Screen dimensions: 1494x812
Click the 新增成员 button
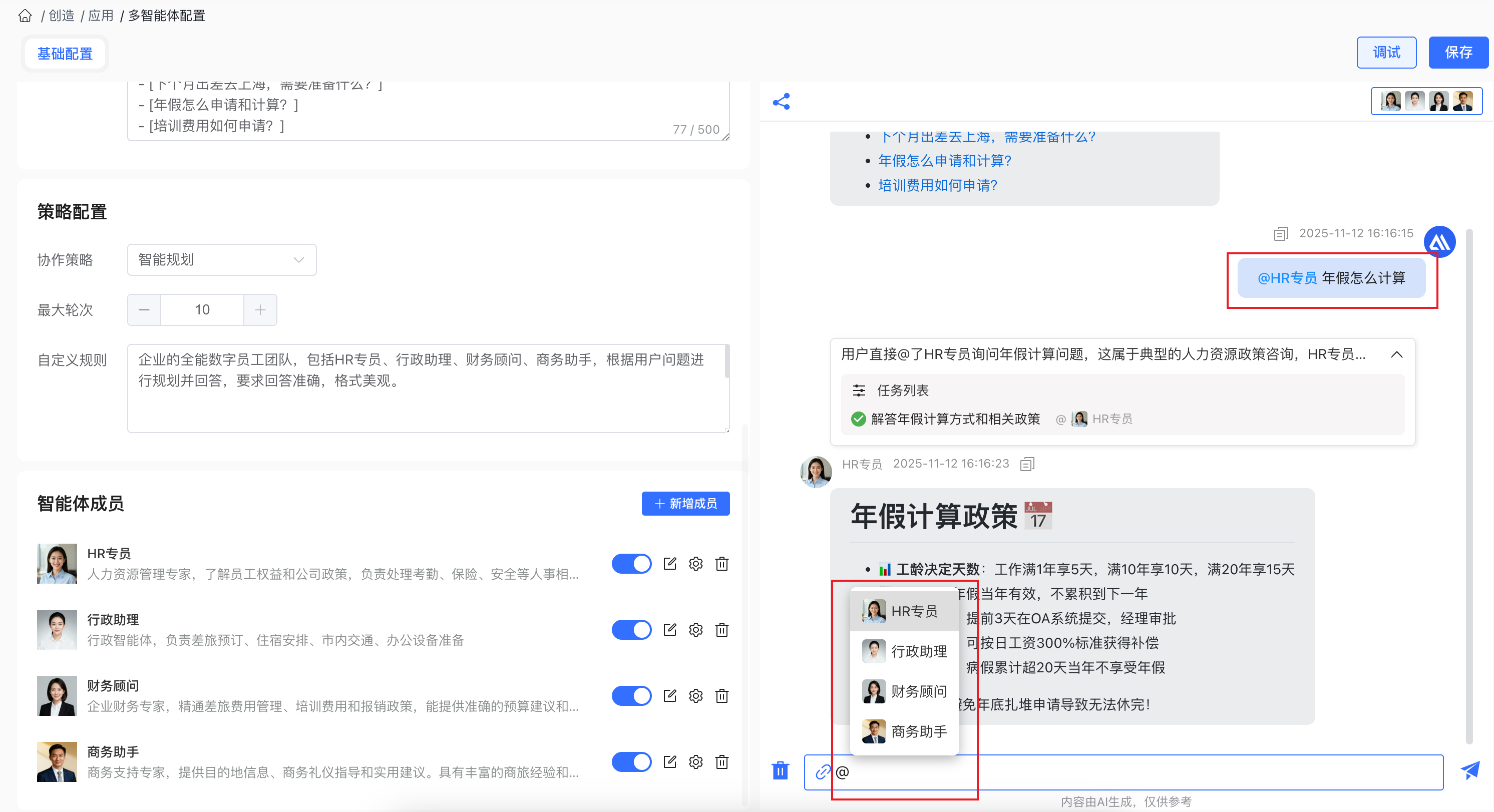(685, 504)
